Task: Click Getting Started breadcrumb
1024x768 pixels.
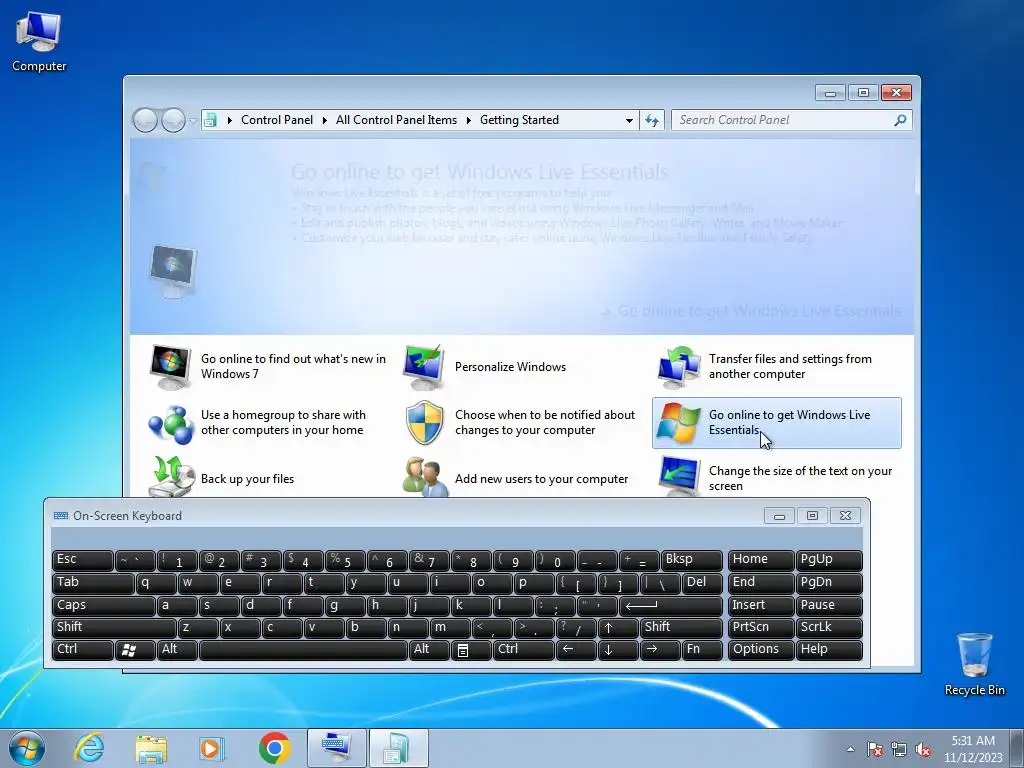Action: (x=519, y=120)
